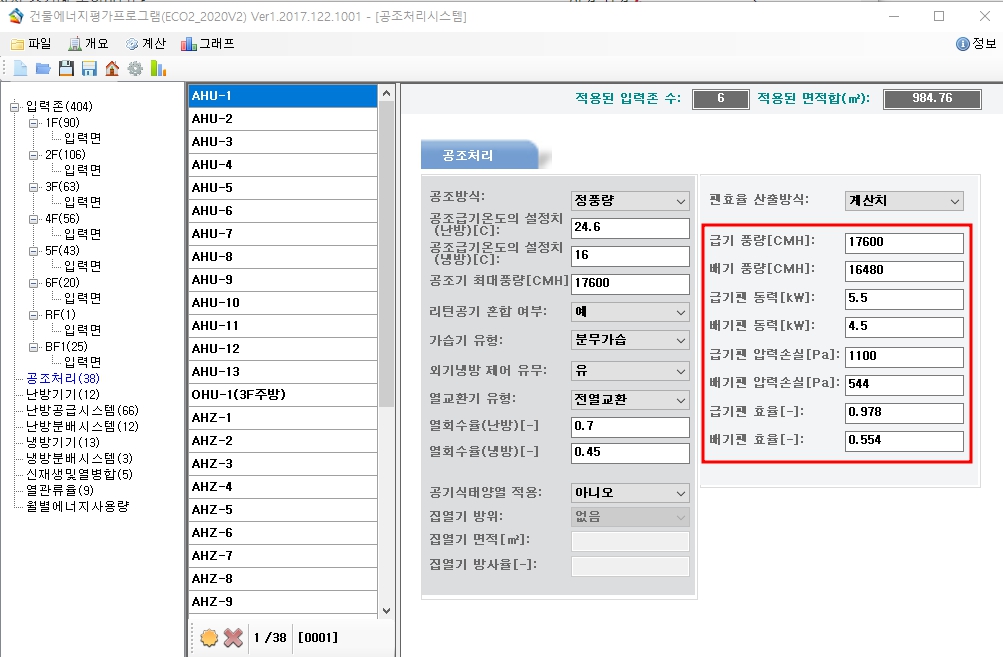Select AHU-5 in the unit list
1003x657 pixels.
[283, 188]
